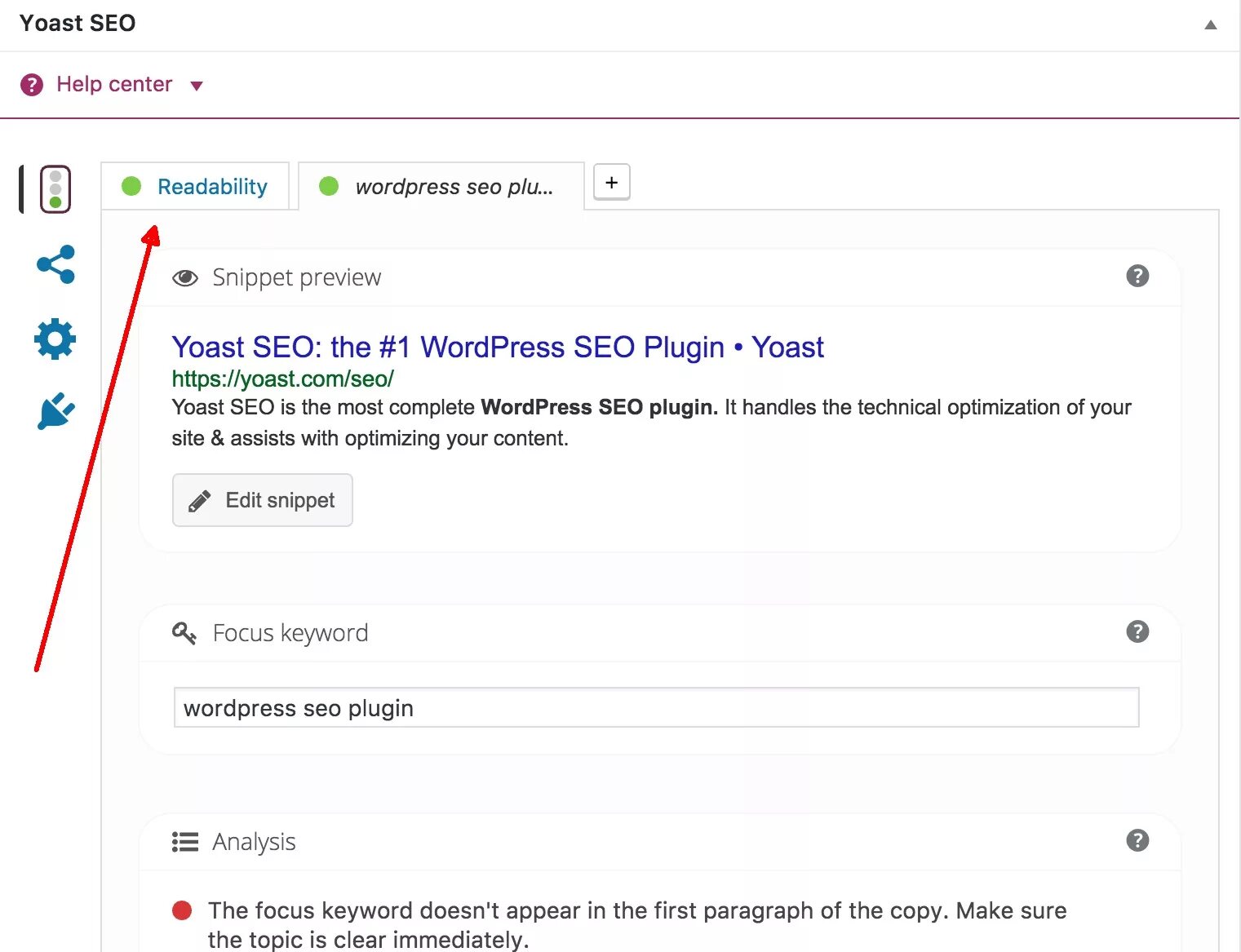This screenshot has width=1241, height=952.
Task: Click the focus keyword first paragraph warning
Action: (x=637, y=924)
